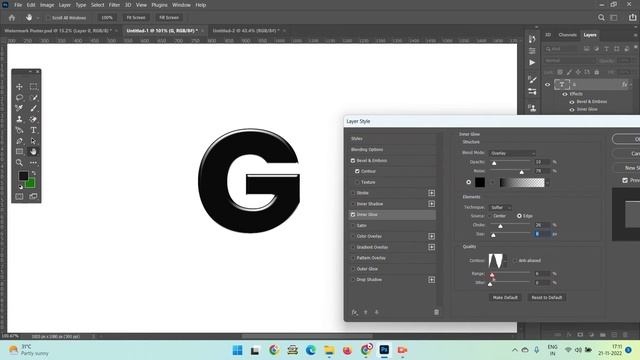
Task: Open the Window menu
Action: [181, 5]
